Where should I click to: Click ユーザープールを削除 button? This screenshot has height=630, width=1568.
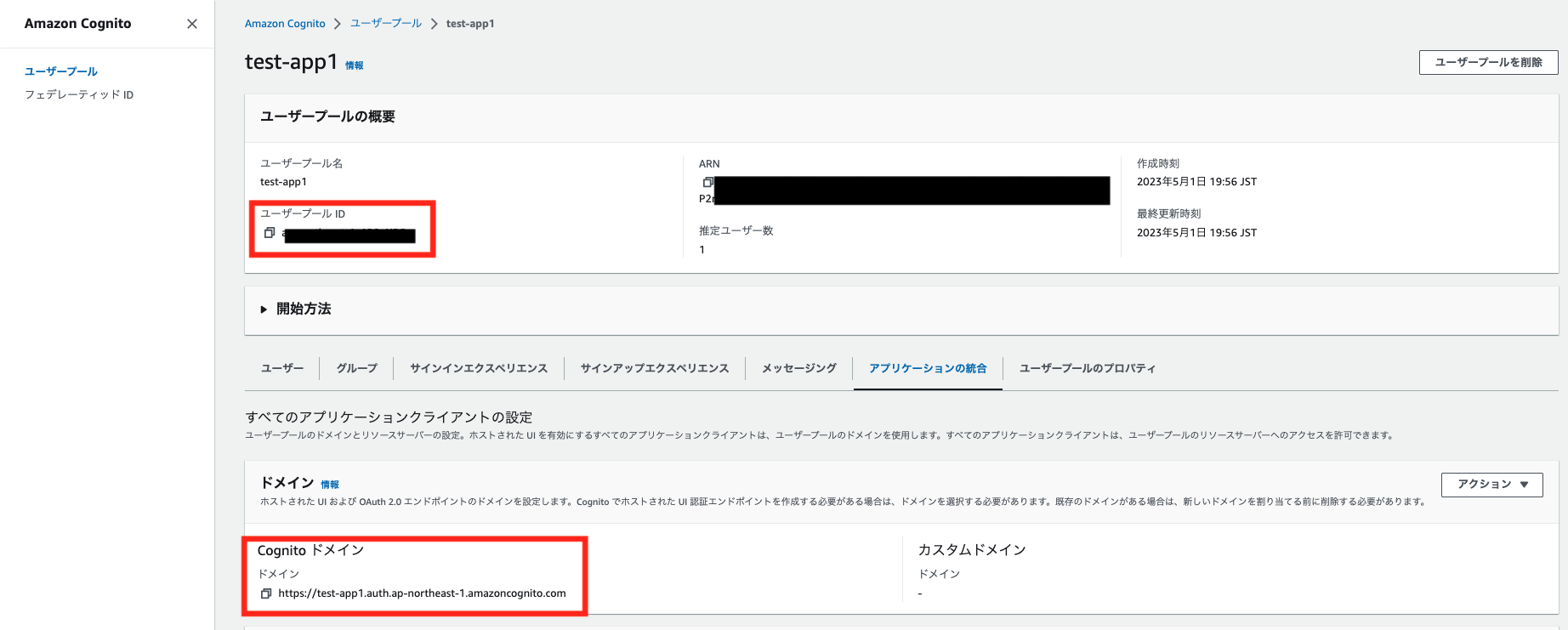coord(1488,62)
